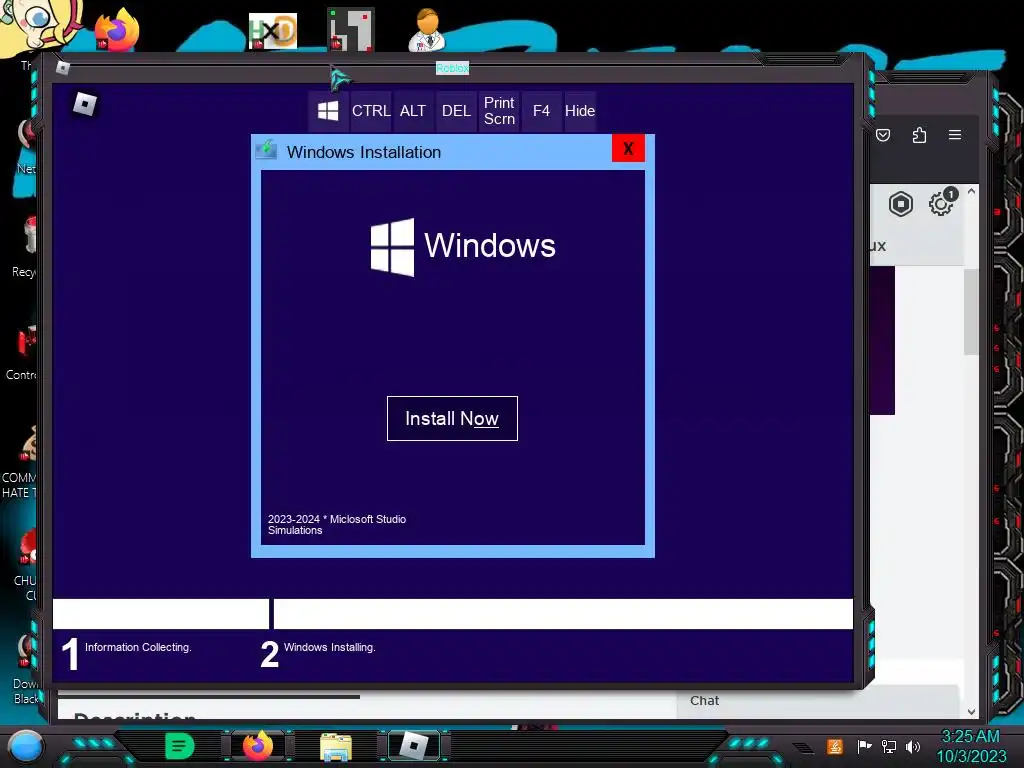Click the Miclosoft Studio Simulations copyright text
The width and height of the screenshot is (1024, 768).
pos(337,524)
